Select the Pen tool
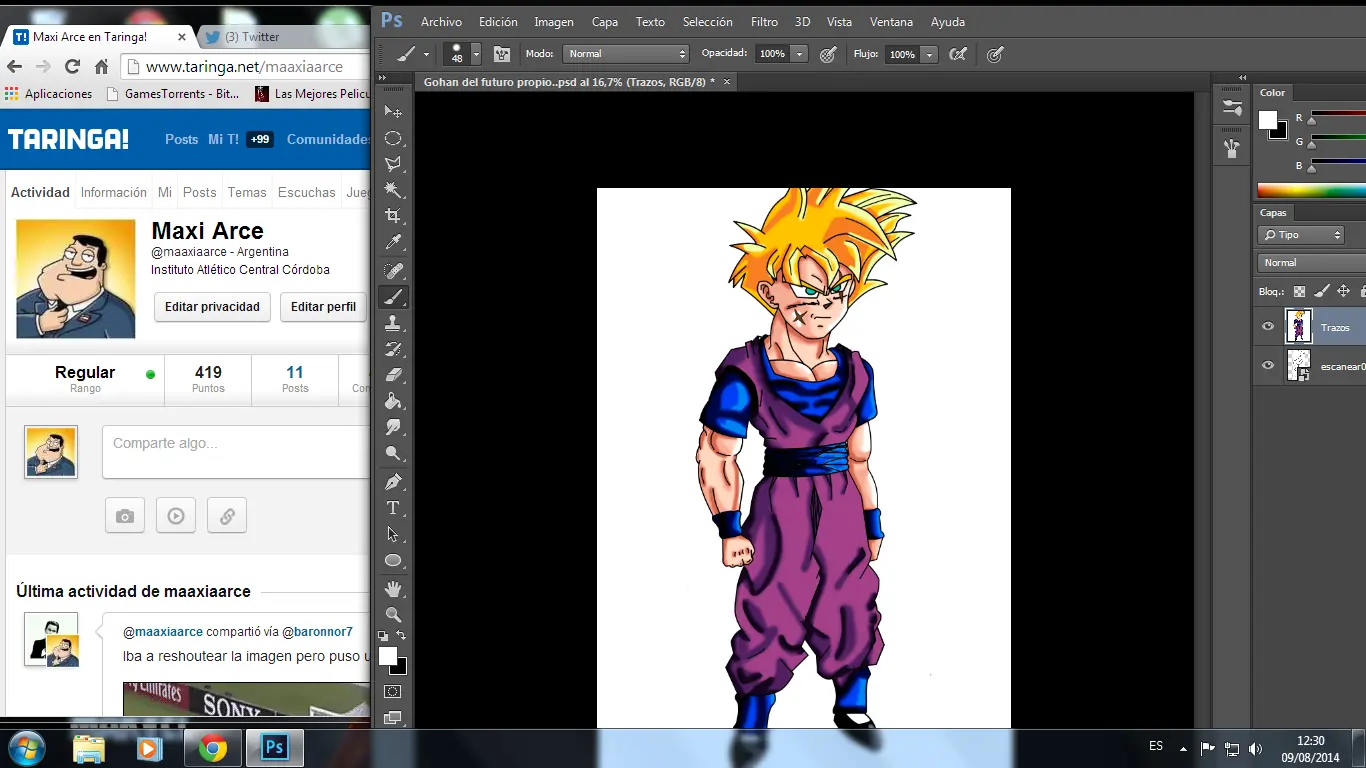Screen dimensions: 1366x768 click(x=393, y=482)
